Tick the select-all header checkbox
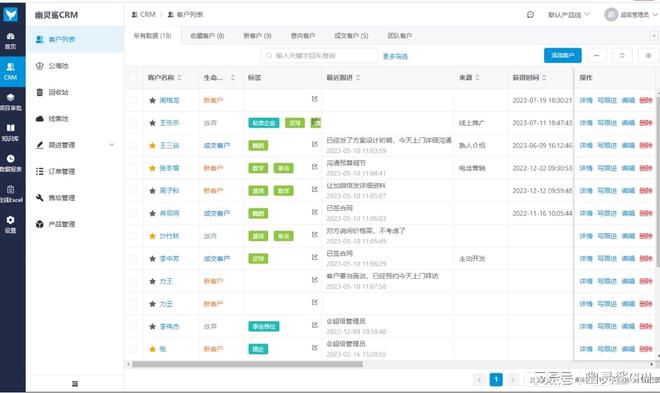 (133, 77)
